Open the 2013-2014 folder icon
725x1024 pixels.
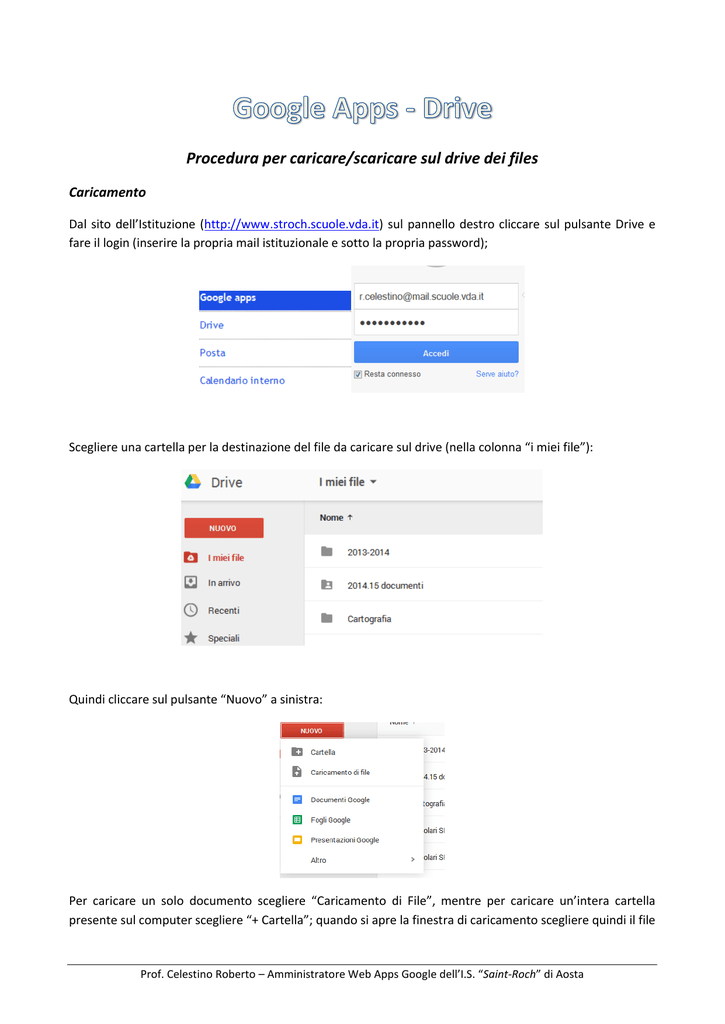[327, 552]
